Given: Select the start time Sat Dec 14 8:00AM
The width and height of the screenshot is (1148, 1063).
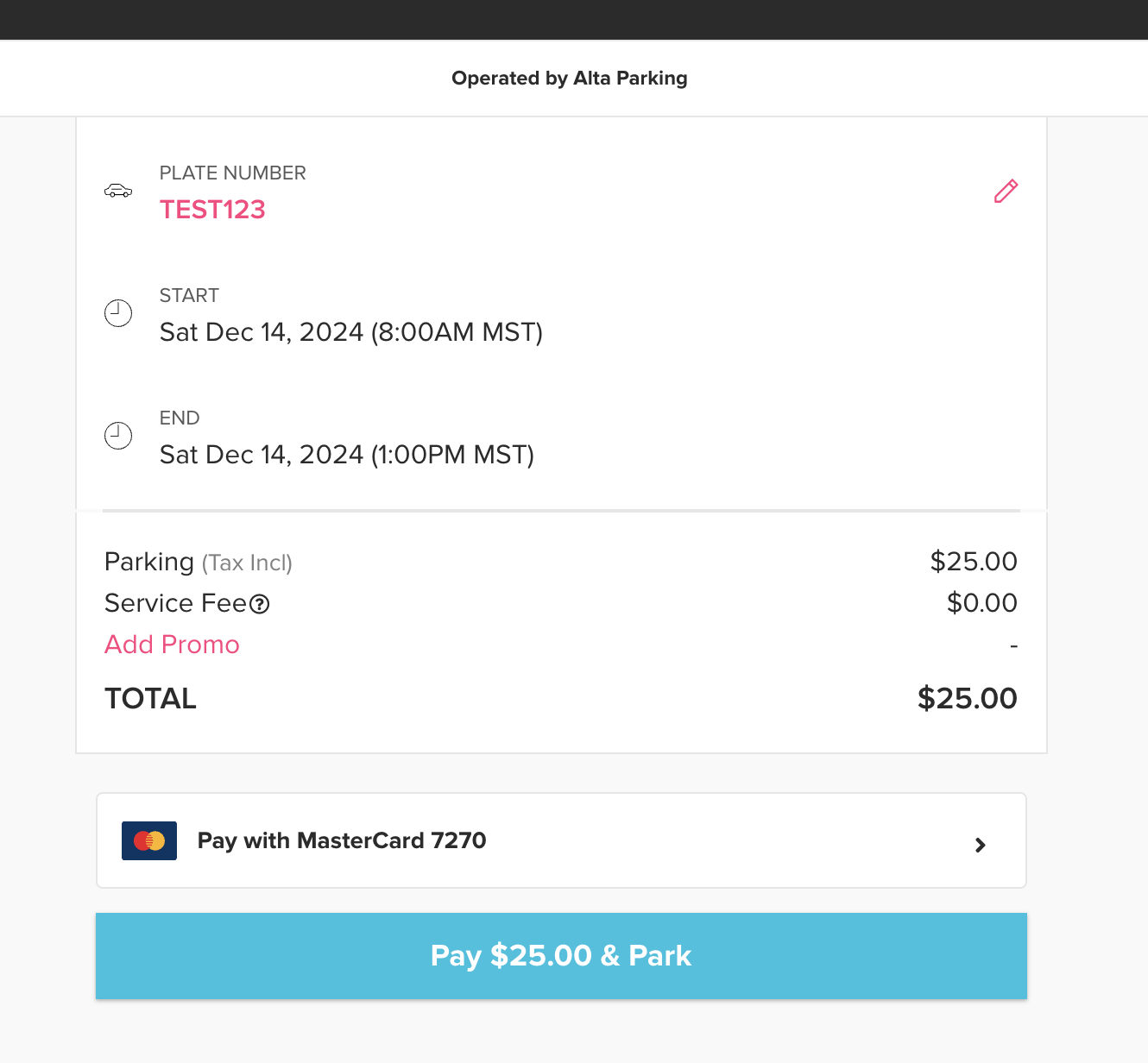Looking at the screenshot, I should [x=350, y=332].
